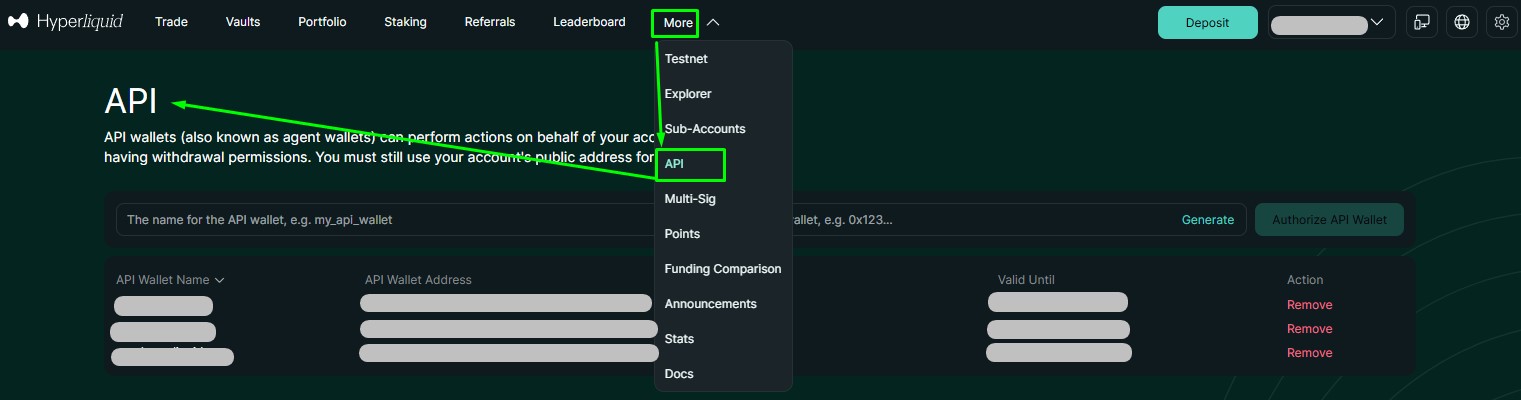The height and width of the screenshot is (400, 1521).
Task: Switch to the Vaults tab
Action: [243, 22]
